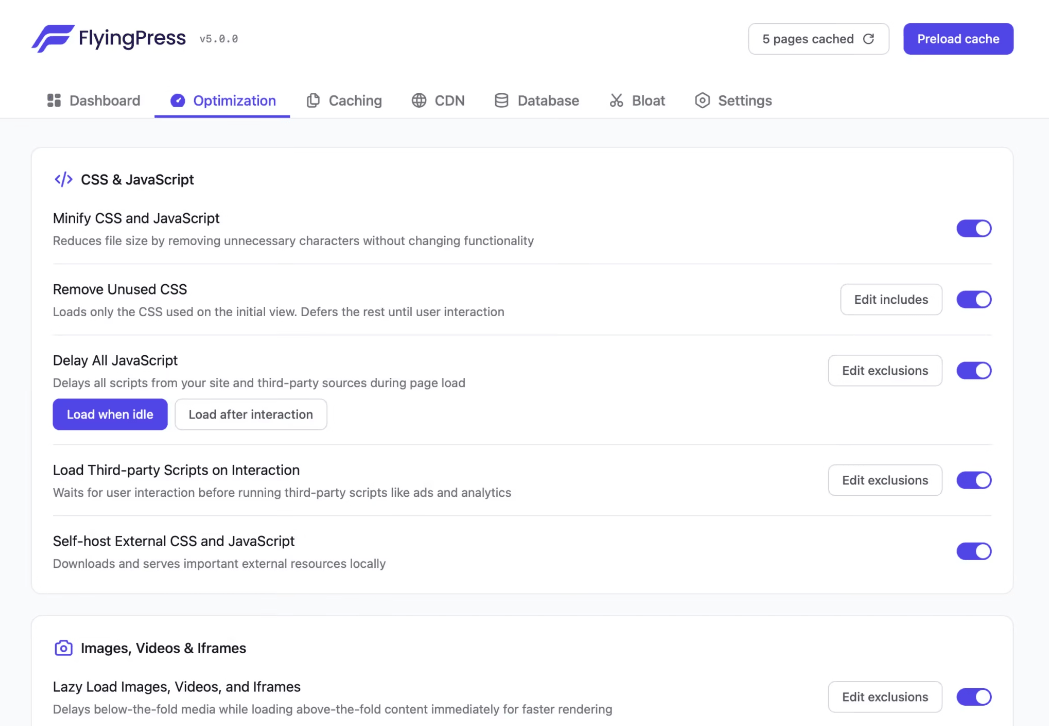Open Edit includes for Remove Unused CSS
Viewport: 1049px width, 726px height.
coord(890,299)
